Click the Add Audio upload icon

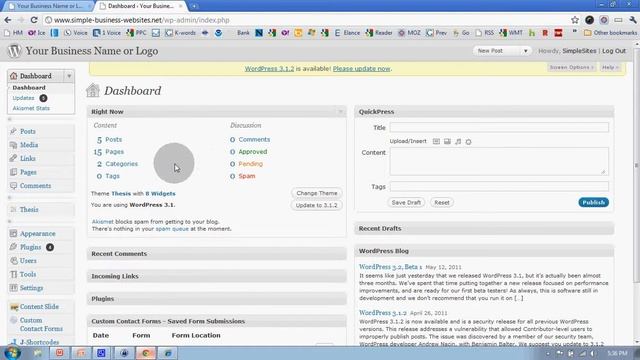tap(458, 142)
